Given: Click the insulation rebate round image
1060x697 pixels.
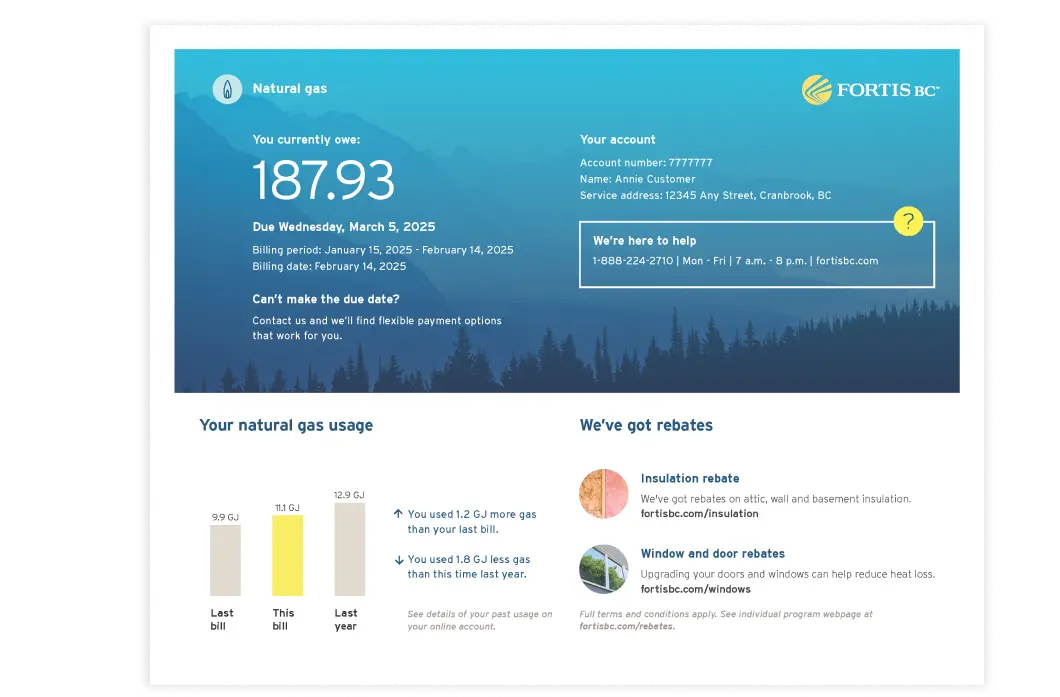Looking at the screenshot, I should tap(604, 494).
